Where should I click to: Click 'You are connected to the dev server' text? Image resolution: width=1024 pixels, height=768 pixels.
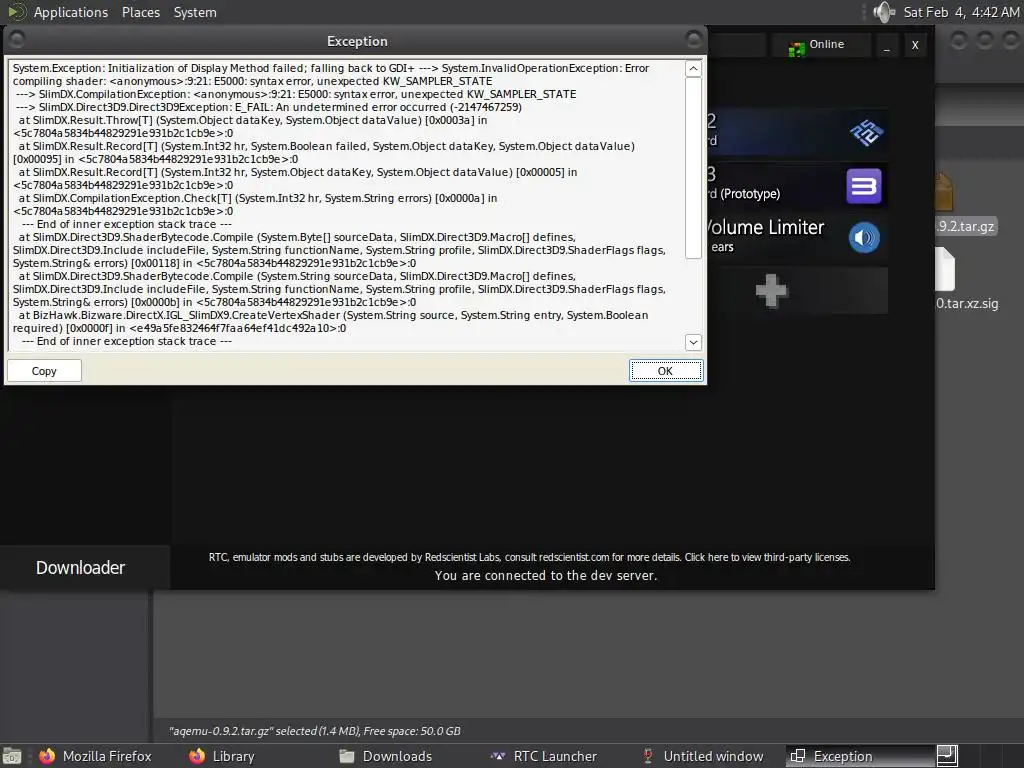(x=546, y=575)
